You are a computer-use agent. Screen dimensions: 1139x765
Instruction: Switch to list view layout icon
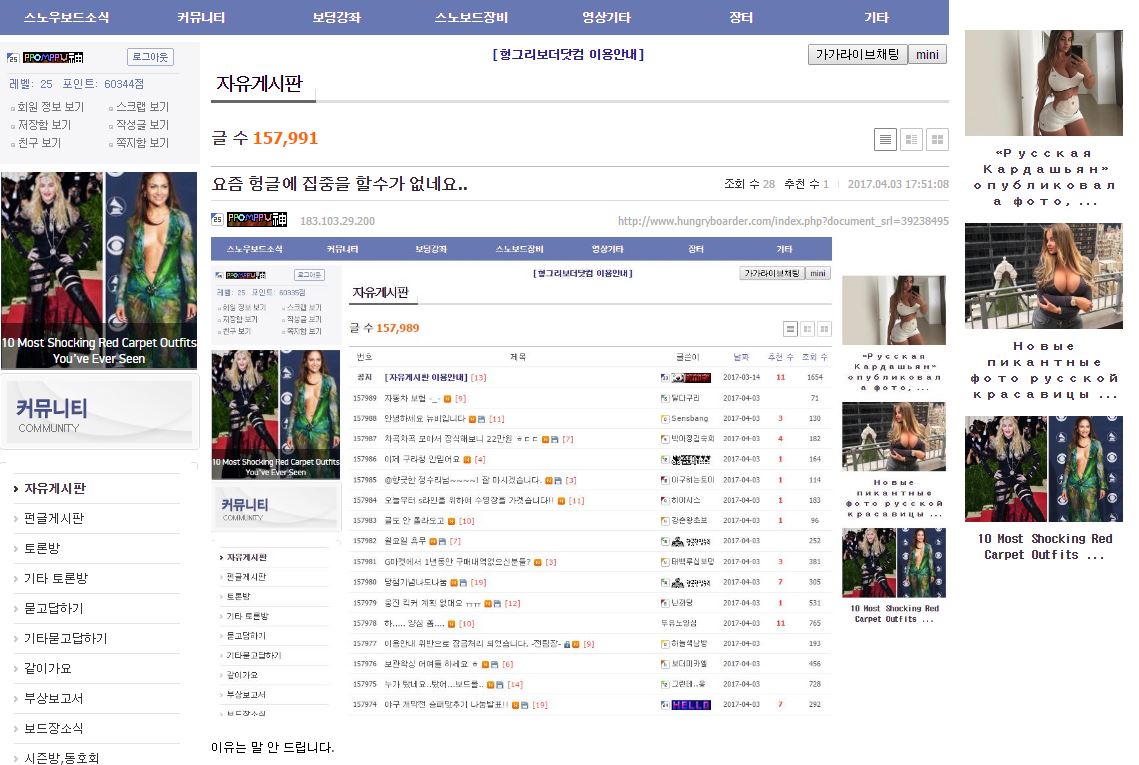(885, 140)
